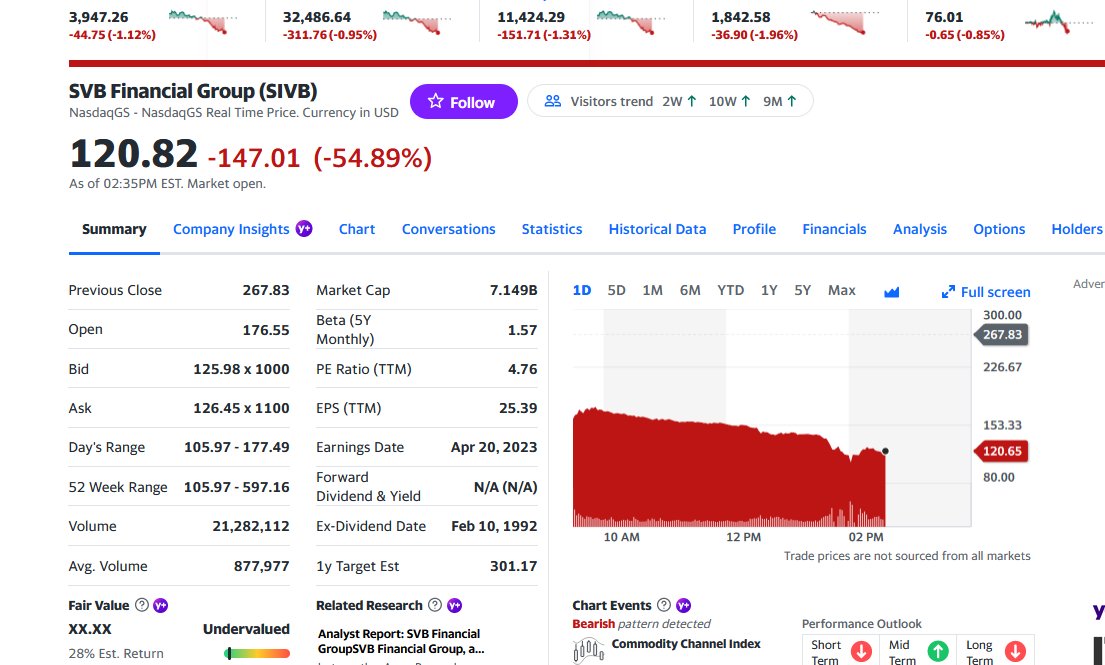Click the 120.65 current price chart label

[x=1001, y=451]
